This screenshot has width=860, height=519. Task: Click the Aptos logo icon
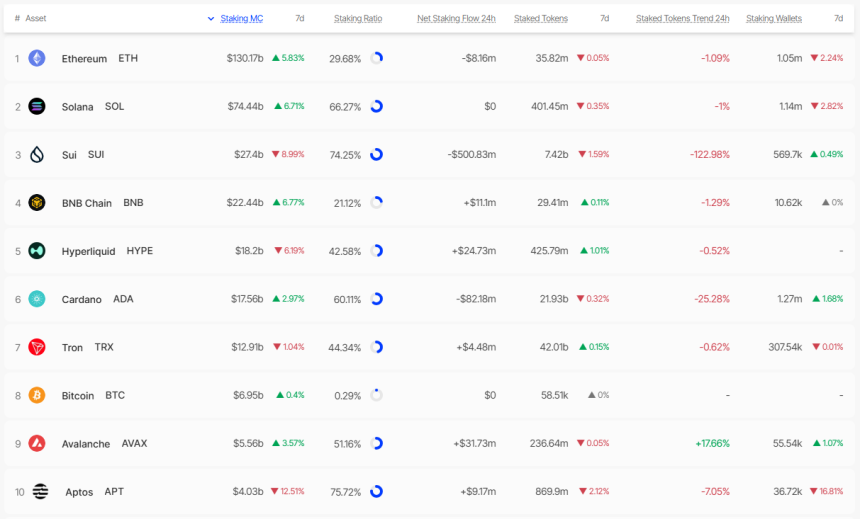point(40,491)
